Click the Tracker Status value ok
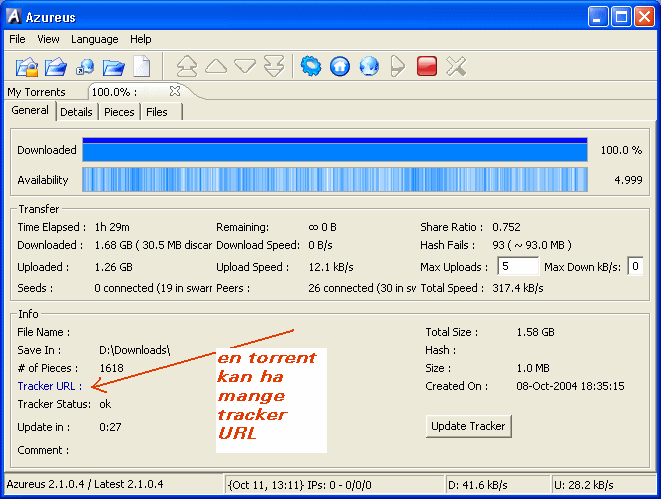Image resolution: width=661 pixels, height=499 pixels. [105, 404]
